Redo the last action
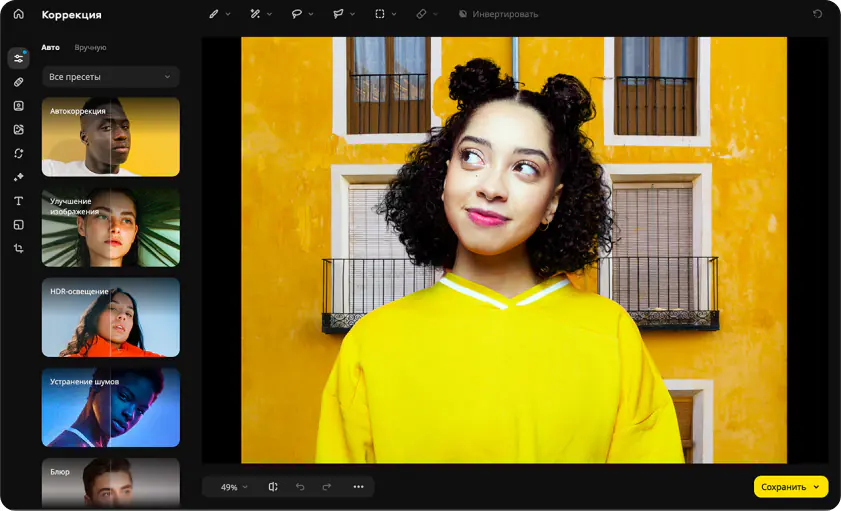841x511 pixels. tap(327, 487)
